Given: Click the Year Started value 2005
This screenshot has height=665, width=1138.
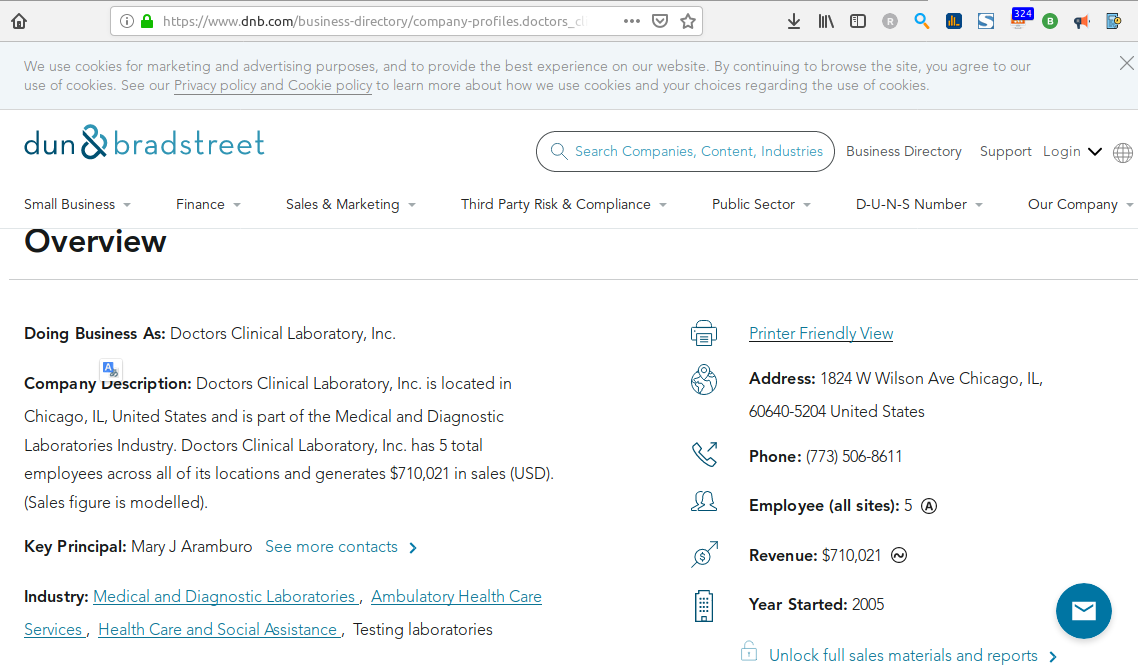Looking at the screenshot, I should (868, 605).
